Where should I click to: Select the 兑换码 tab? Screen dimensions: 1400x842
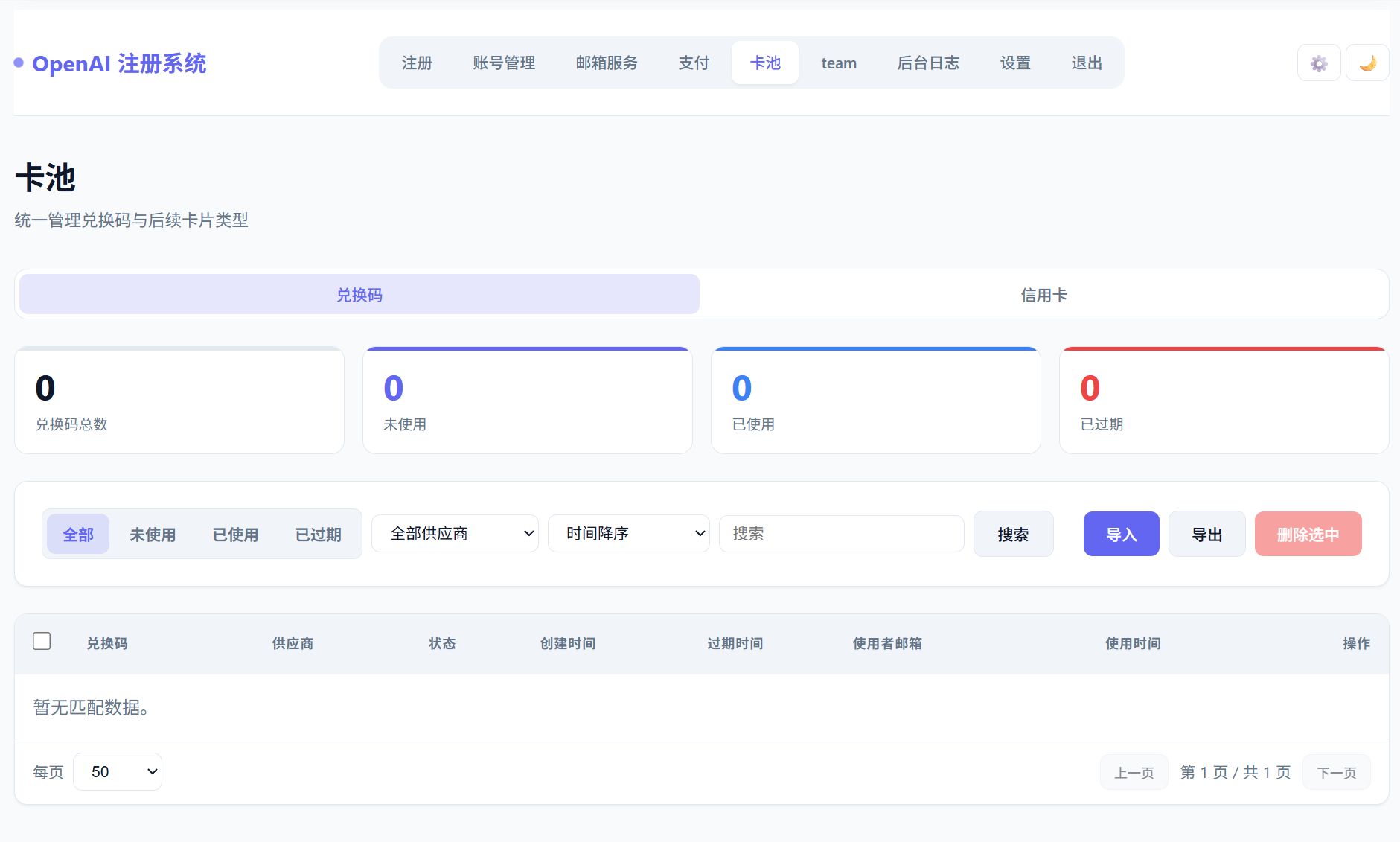[359, 294]
